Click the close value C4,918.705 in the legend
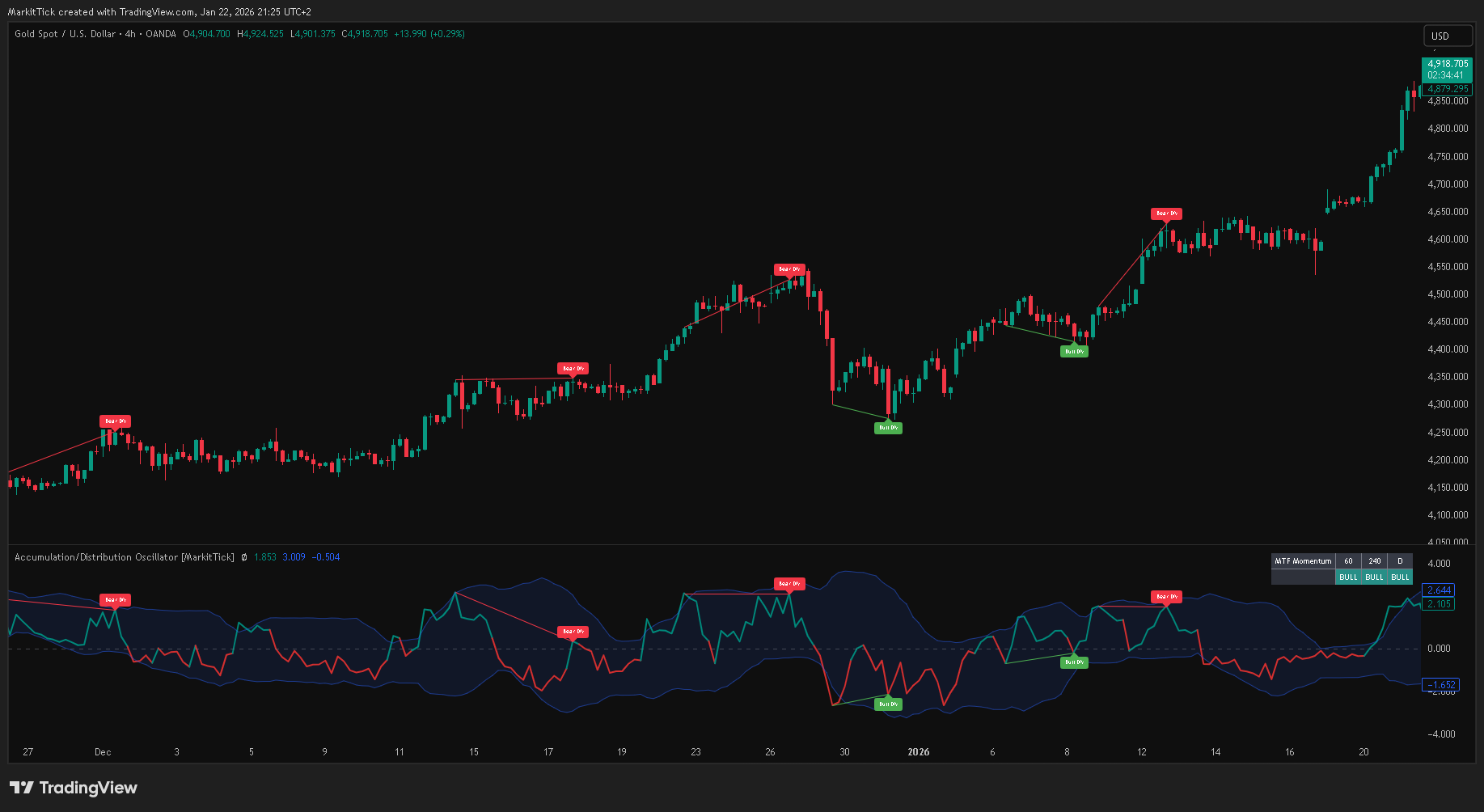Screen dimensions: 1484x812 [365, 34]
